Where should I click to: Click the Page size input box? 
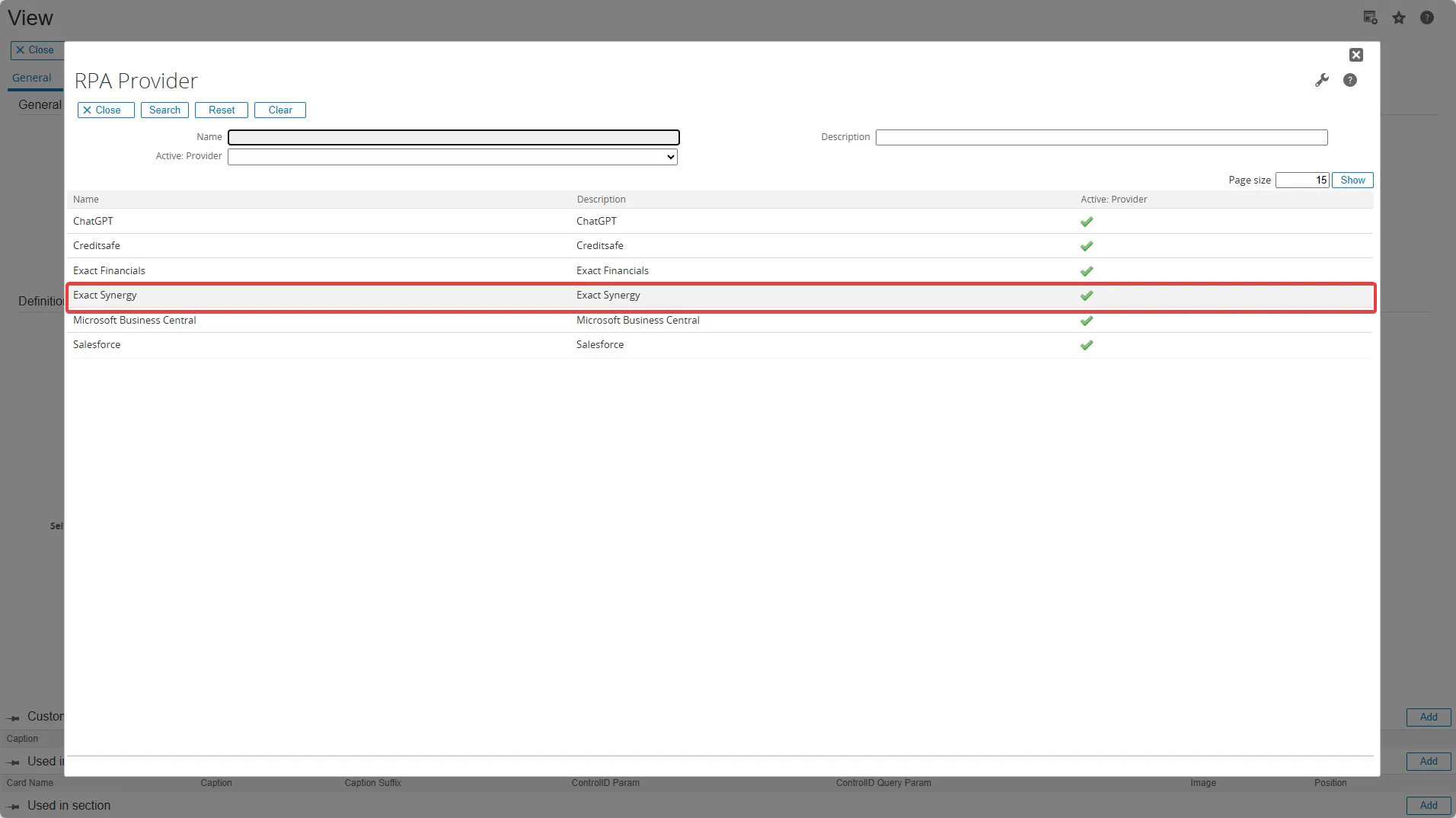click(x=1302, y=181)
